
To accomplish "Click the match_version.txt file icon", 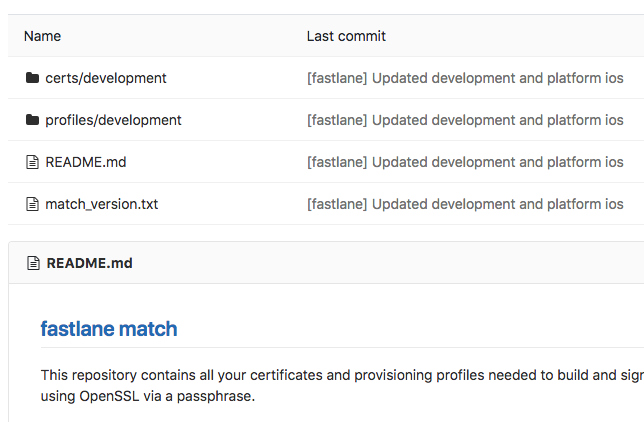I will click(32, 204).
